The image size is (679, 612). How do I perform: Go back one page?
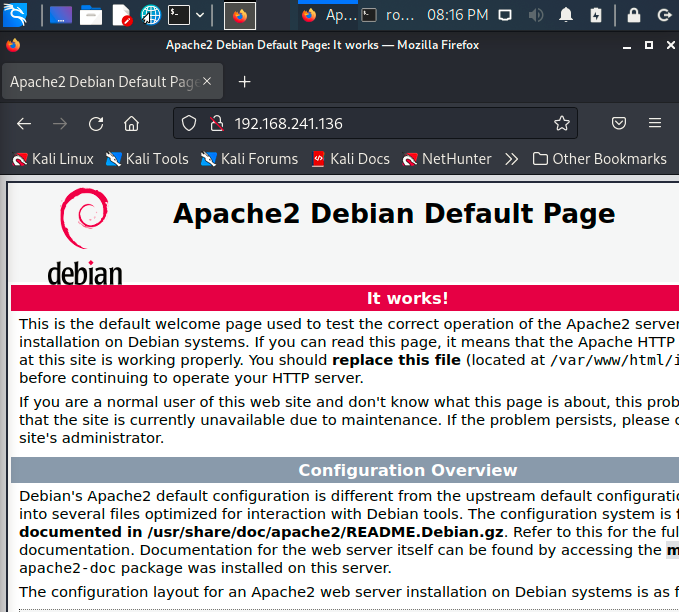coord(24,124)
